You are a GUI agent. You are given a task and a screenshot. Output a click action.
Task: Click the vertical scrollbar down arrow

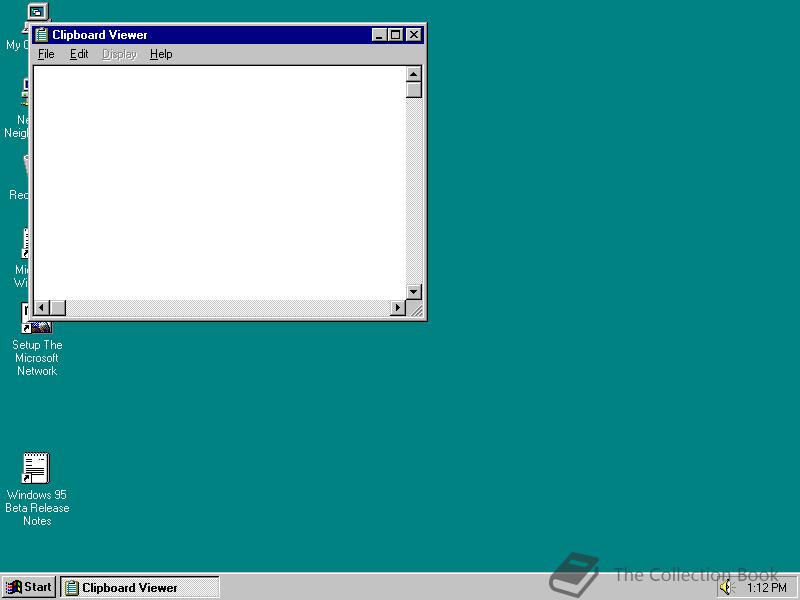414,292
